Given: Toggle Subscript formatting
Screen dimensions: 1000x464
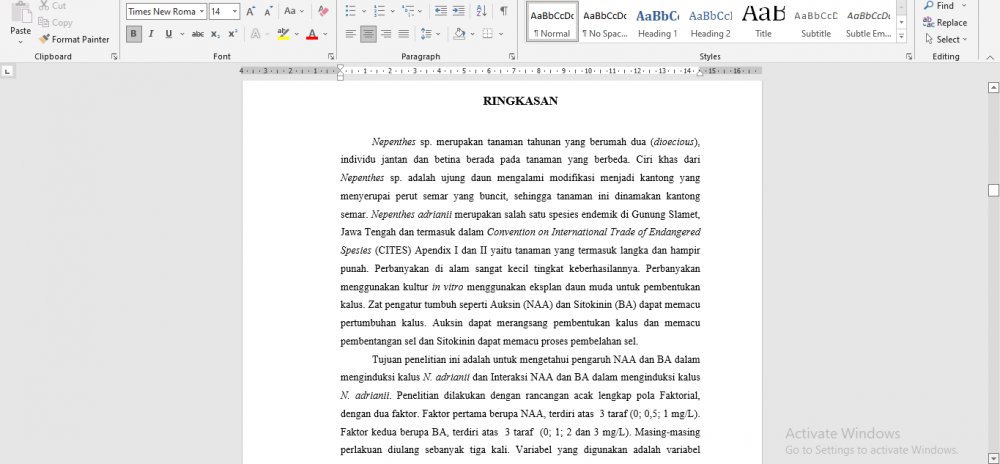Looking at the screenshot, I should coord(215,34).
